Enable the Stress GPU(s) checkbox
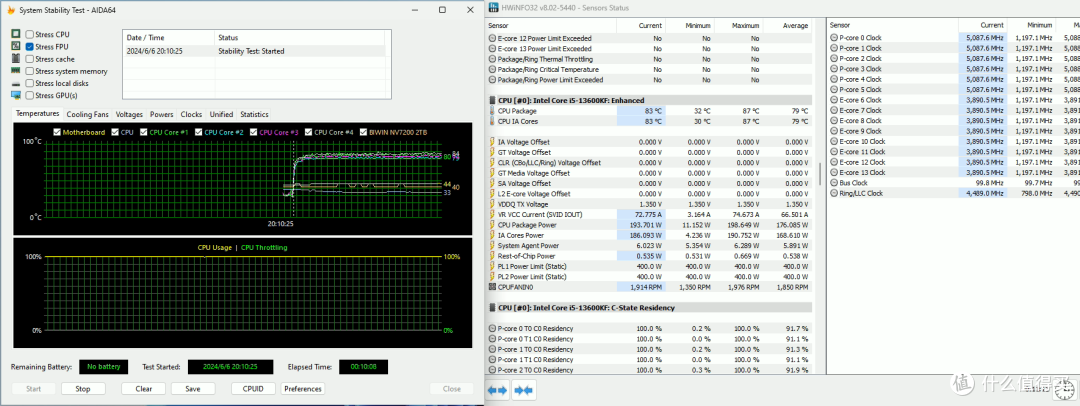1080x406 pixels. pos(30,96)
